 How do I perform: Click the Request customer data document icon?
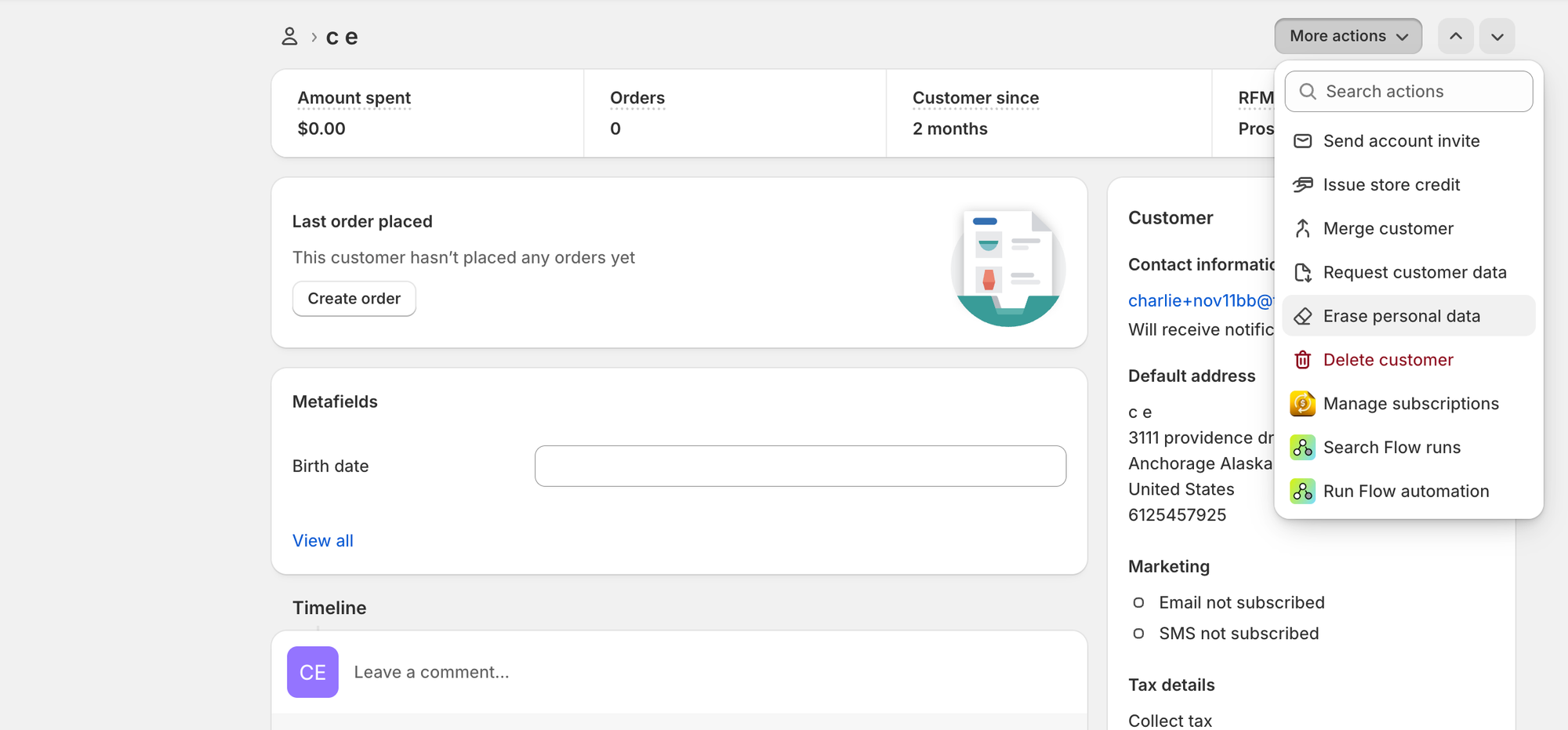1302,273
